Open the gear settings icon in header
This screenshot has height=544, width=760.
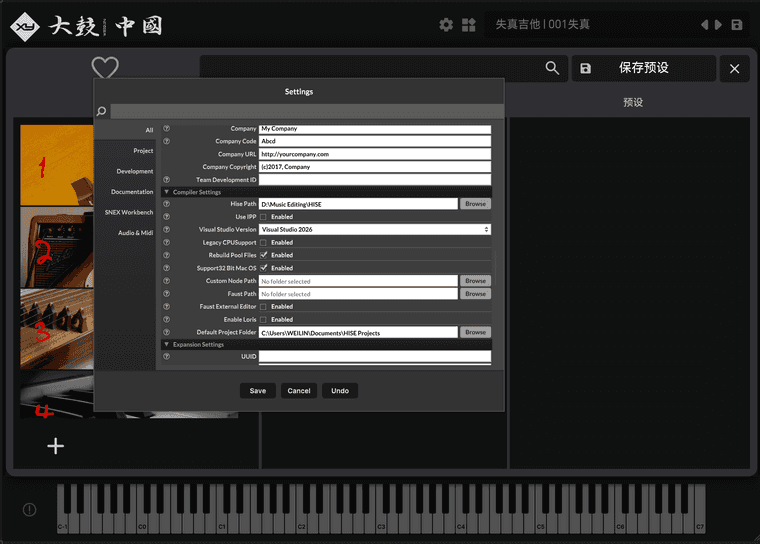(446, 25)
